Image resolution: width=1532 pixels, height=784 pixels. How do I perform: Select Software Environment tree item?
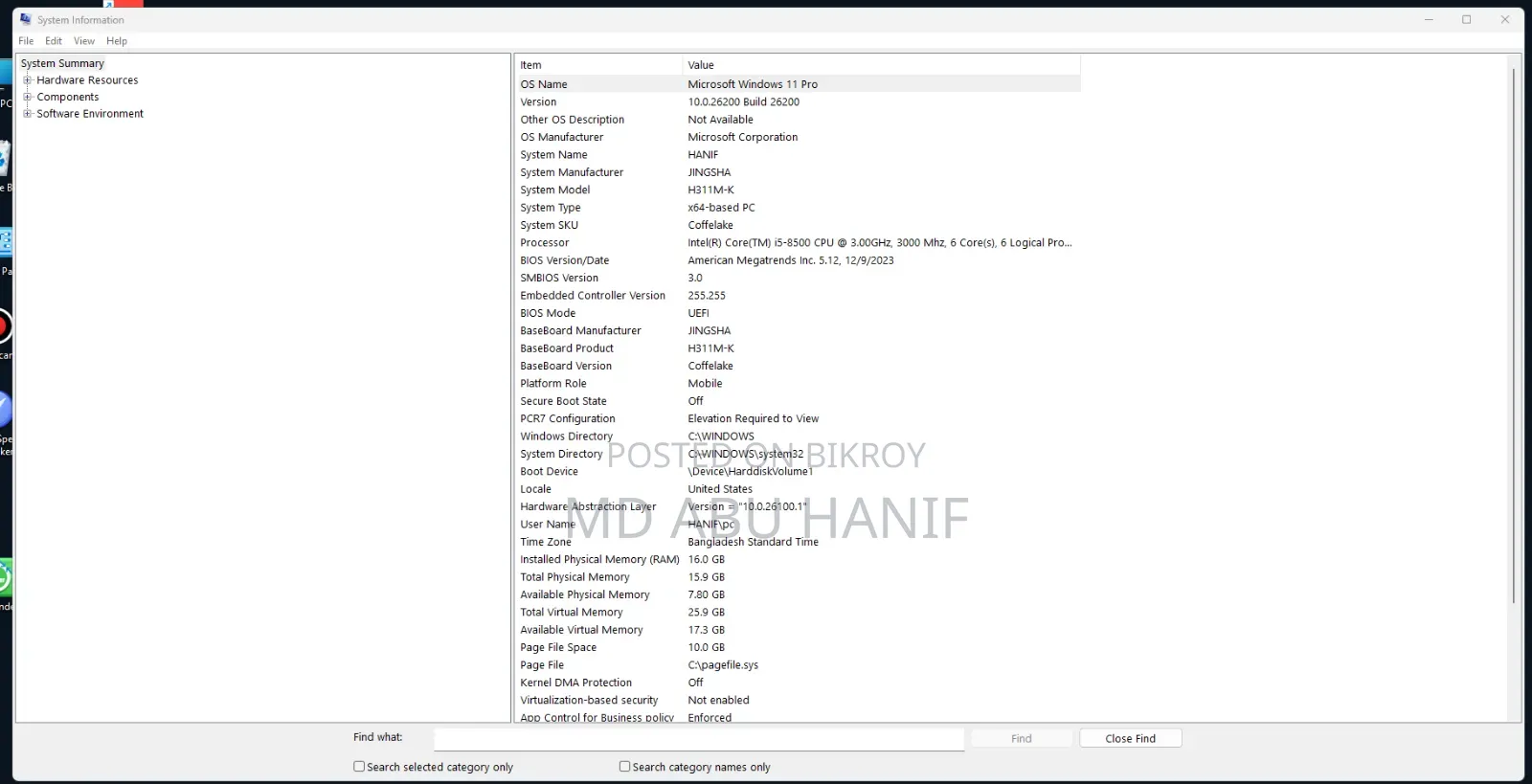(90, 113)
